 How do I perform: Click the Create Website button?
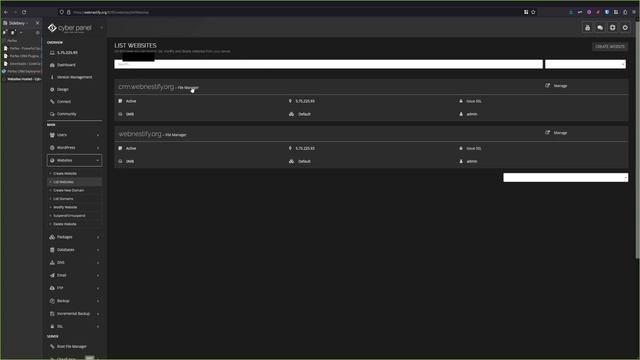coord(610,47)
